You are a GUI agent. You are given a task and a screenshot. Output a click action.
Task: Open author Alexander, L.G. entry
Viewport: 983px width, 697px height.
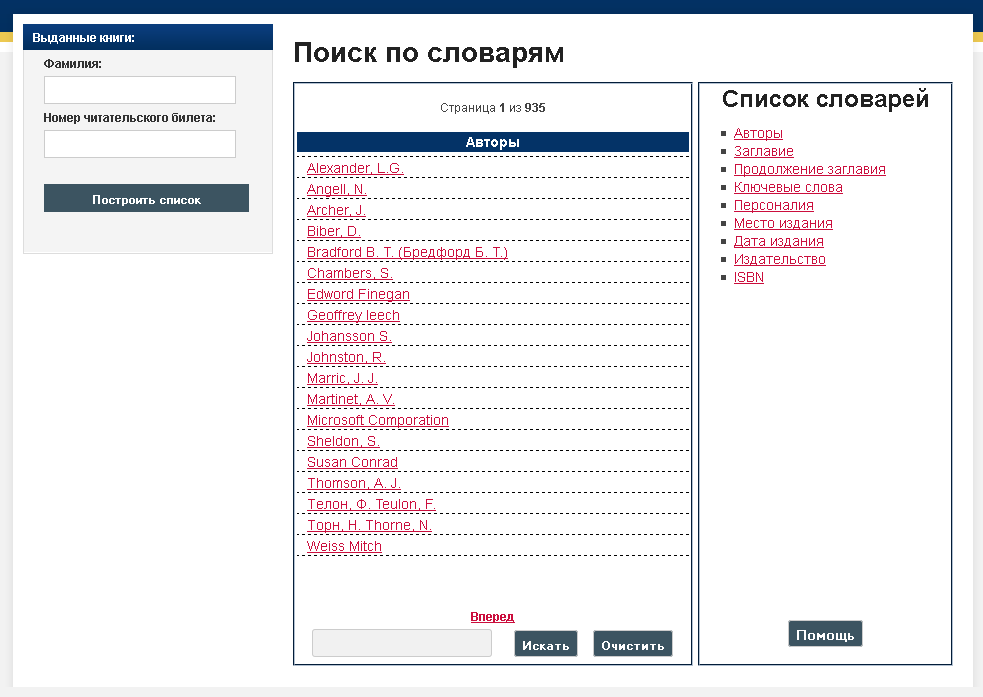(355, 168)
